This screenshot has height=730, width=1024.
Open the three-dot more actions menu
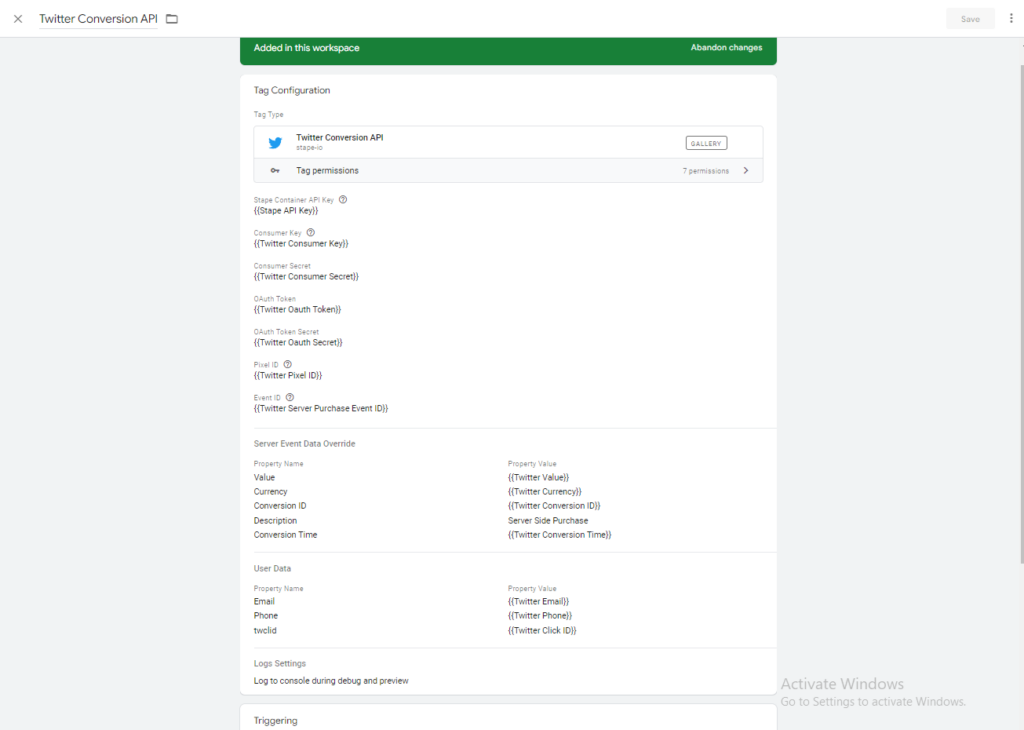point(1011,18)
